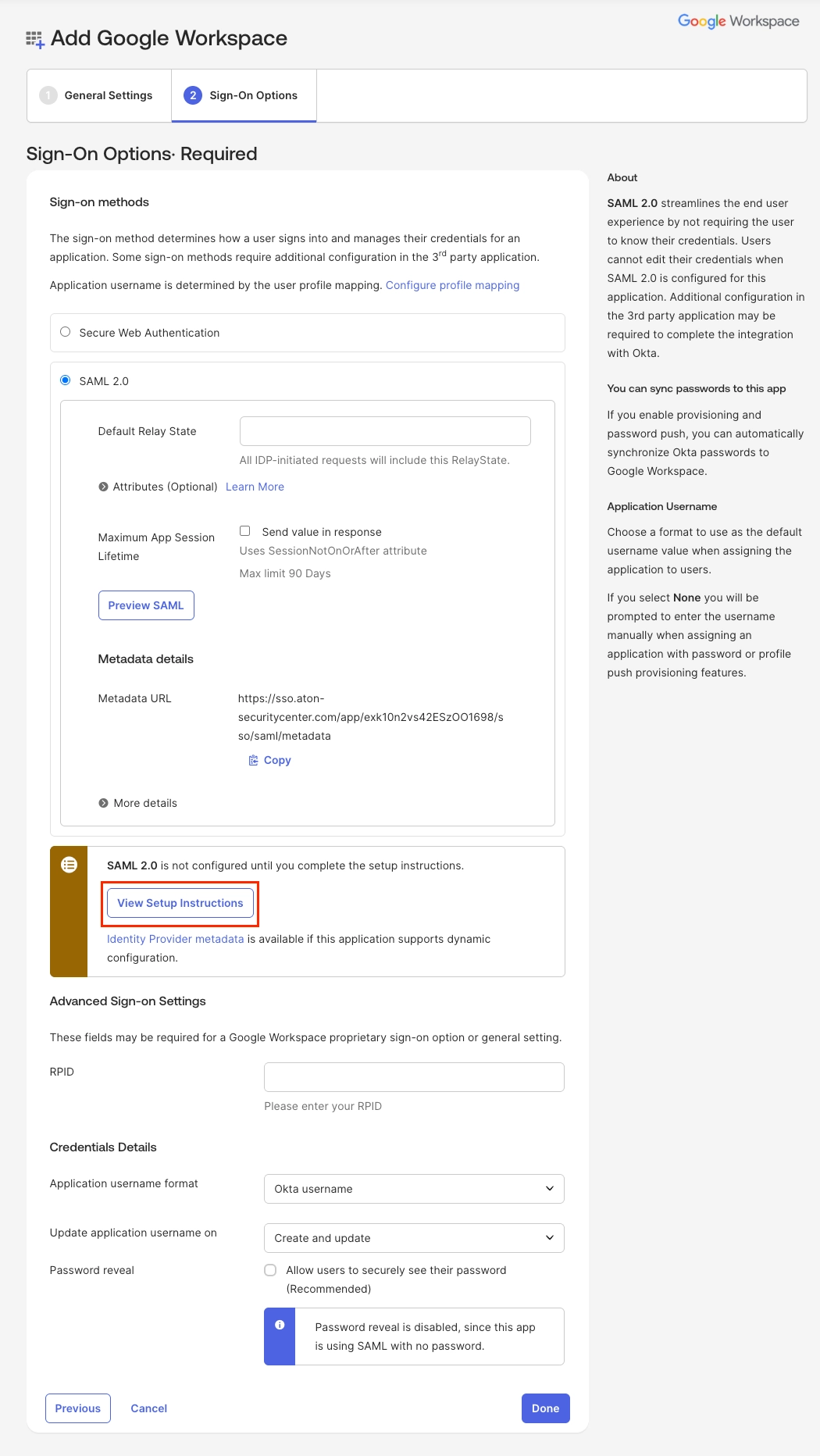Click the Preview SAML button

[146, 605]
